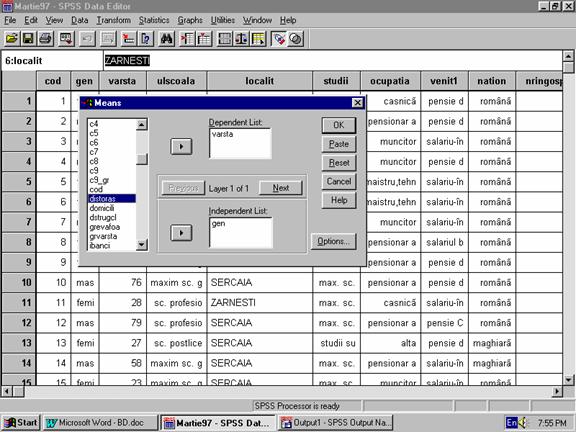This screenshot has width=576, height=432.
Task: Open the Statistics menu
Action: click(x=154, y=20)
